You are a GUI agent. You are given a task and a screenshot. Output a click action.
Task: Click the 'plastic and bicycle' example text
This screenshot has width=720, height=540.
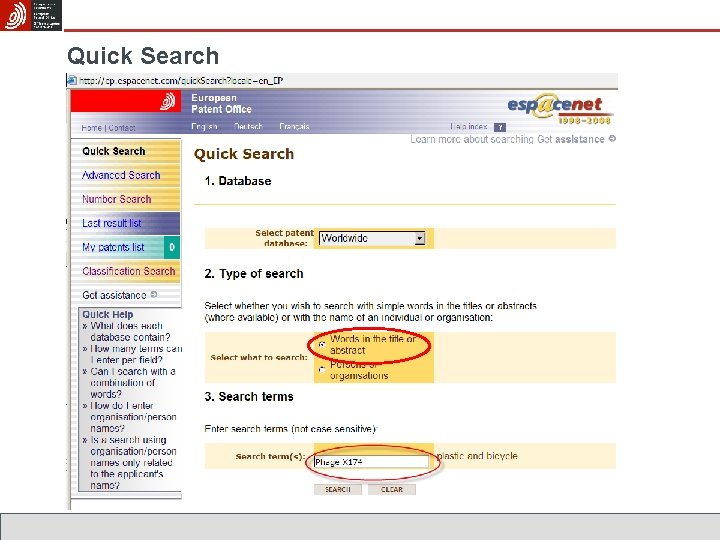477,456
